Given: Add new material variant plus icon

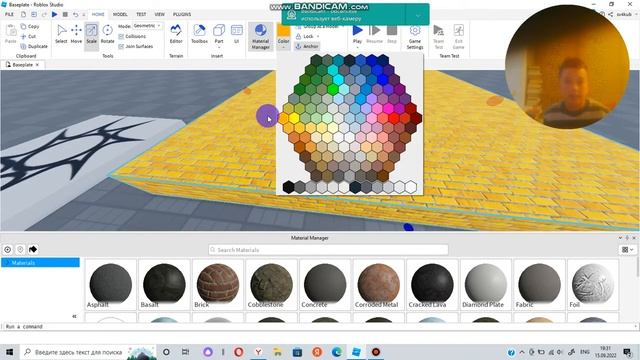Looking at the screenshot, I should 7,249.
